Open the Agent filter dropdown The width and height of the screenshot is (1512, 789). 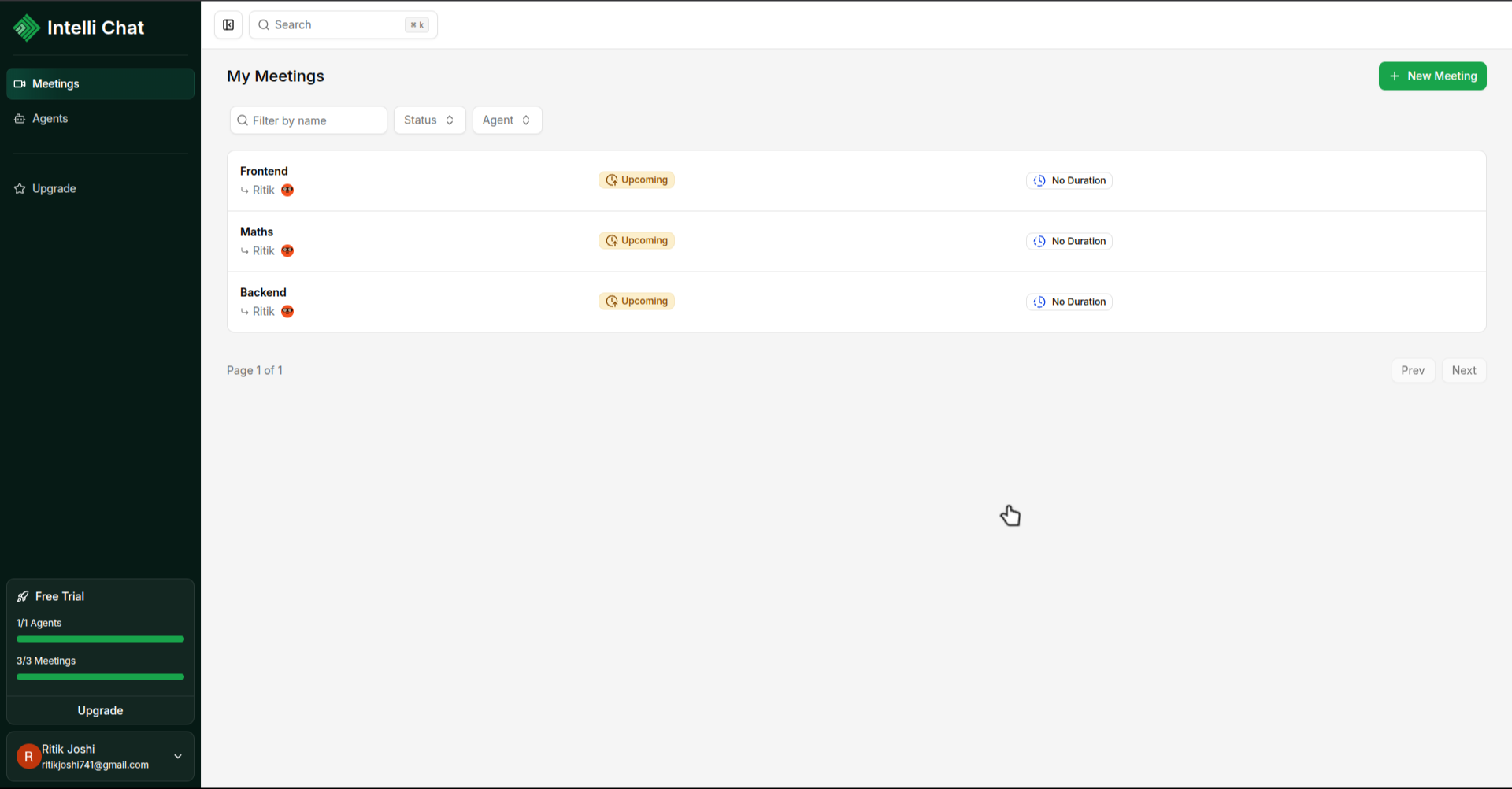[506, 120]
